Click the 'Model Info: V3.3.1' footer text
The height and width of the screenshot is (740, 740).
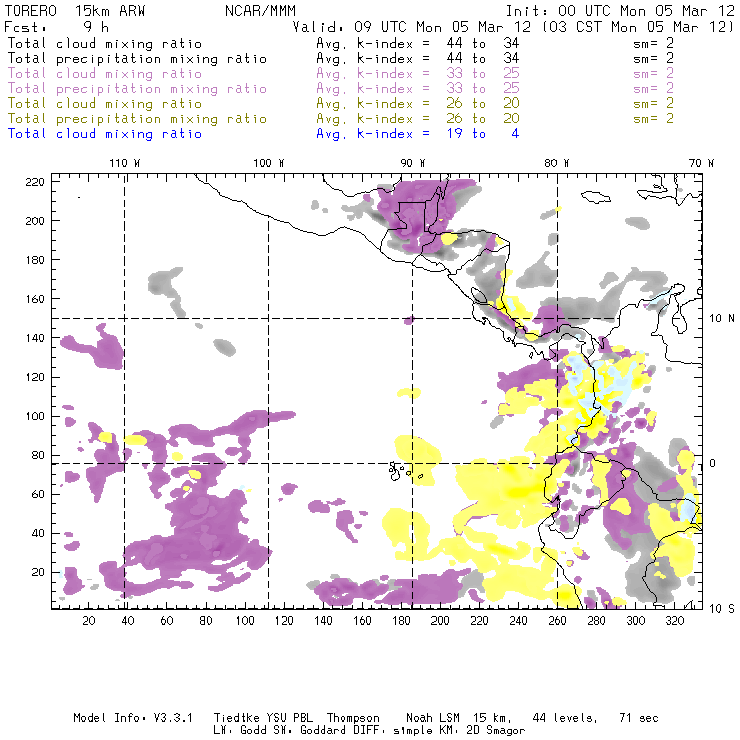point(133,718)
